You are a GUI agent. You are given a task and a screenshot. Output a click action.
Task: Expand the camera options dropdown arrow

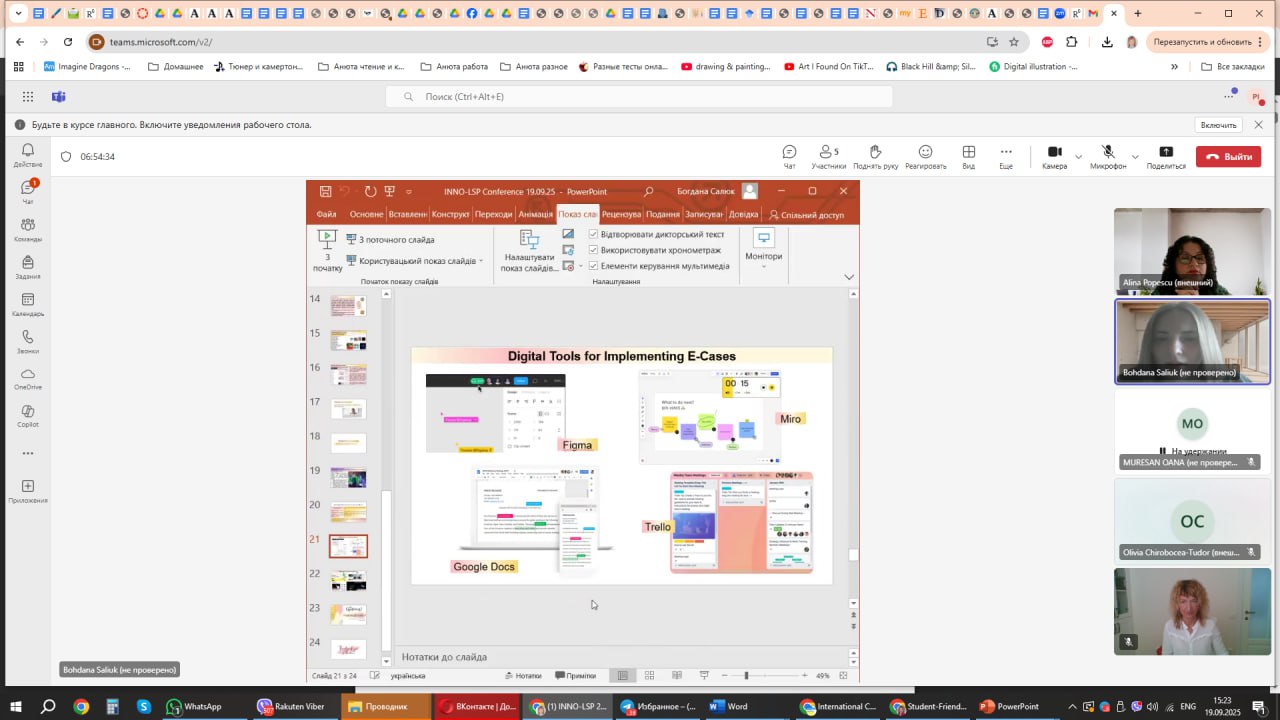click(1078, 157)
